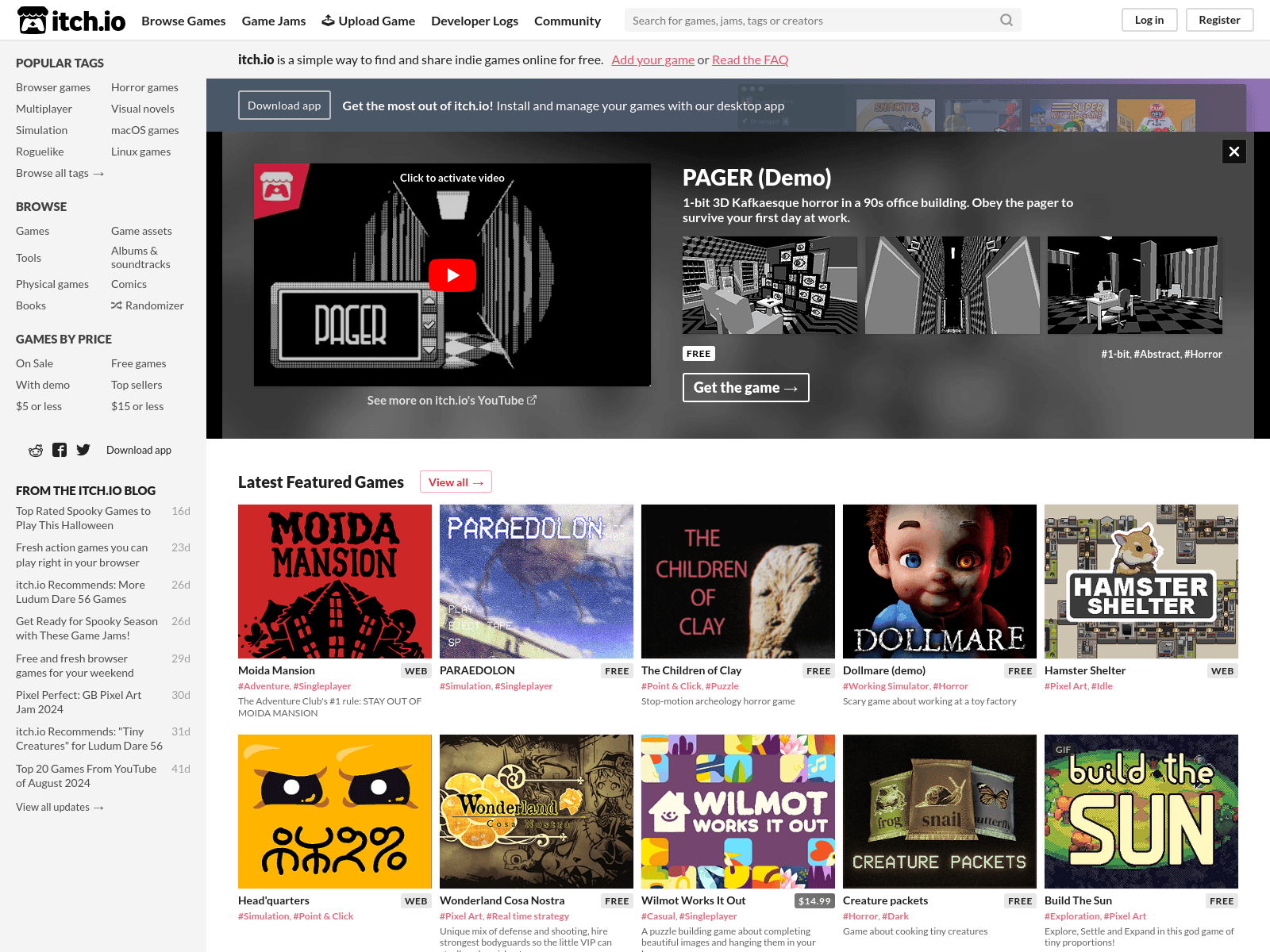Image resolution: width=1270 pixels, height=952 pixels.
Task: Open Moida Mansion game cover
Action: click(335, 582)
